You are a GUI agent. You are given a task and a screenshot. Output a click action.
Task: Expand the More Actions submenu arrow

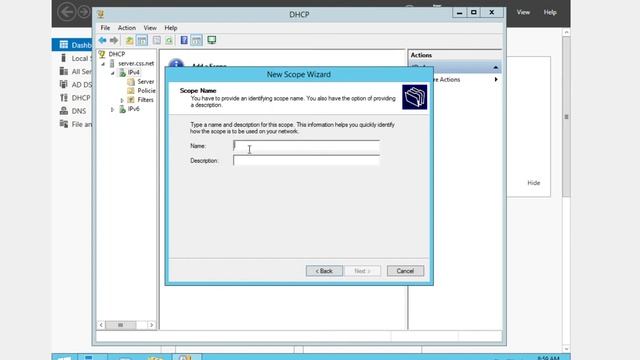tap(496, 79)
